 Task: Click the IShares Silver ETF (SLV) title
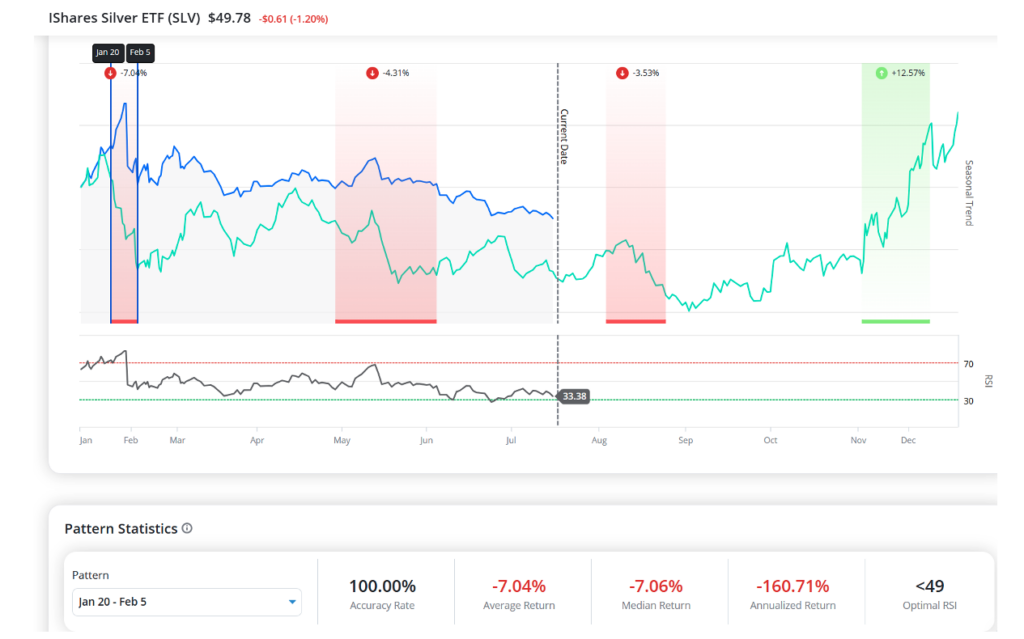pos(124,18)
